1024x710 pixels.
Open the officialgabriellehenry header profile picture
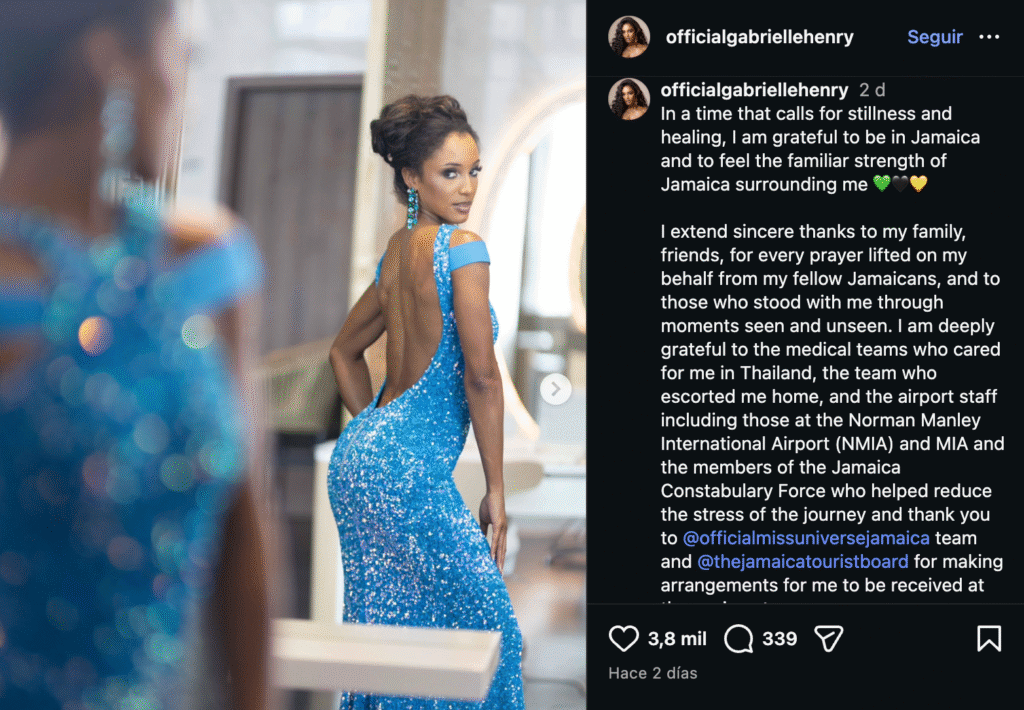(629, 37)
